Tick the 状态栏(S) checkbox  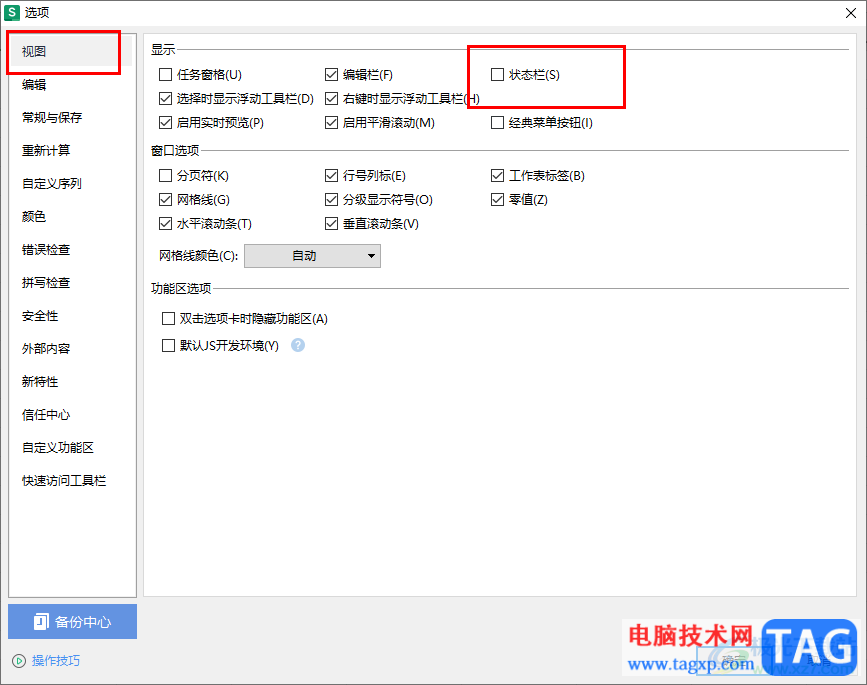tap(497, 75)
